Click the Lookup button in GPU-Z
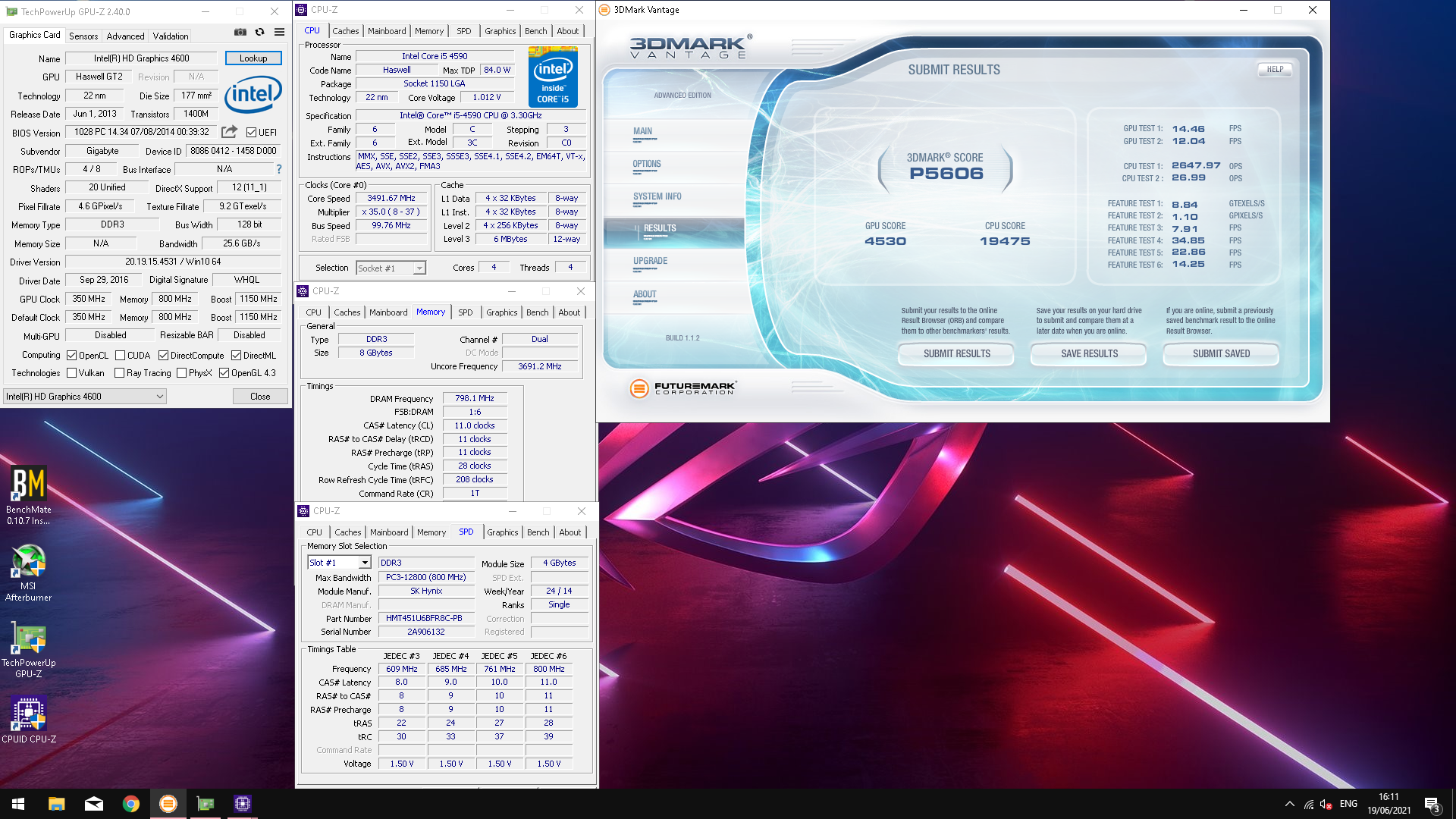The width and height of the screenshot is (1456, 819). [x=253, y=58]
